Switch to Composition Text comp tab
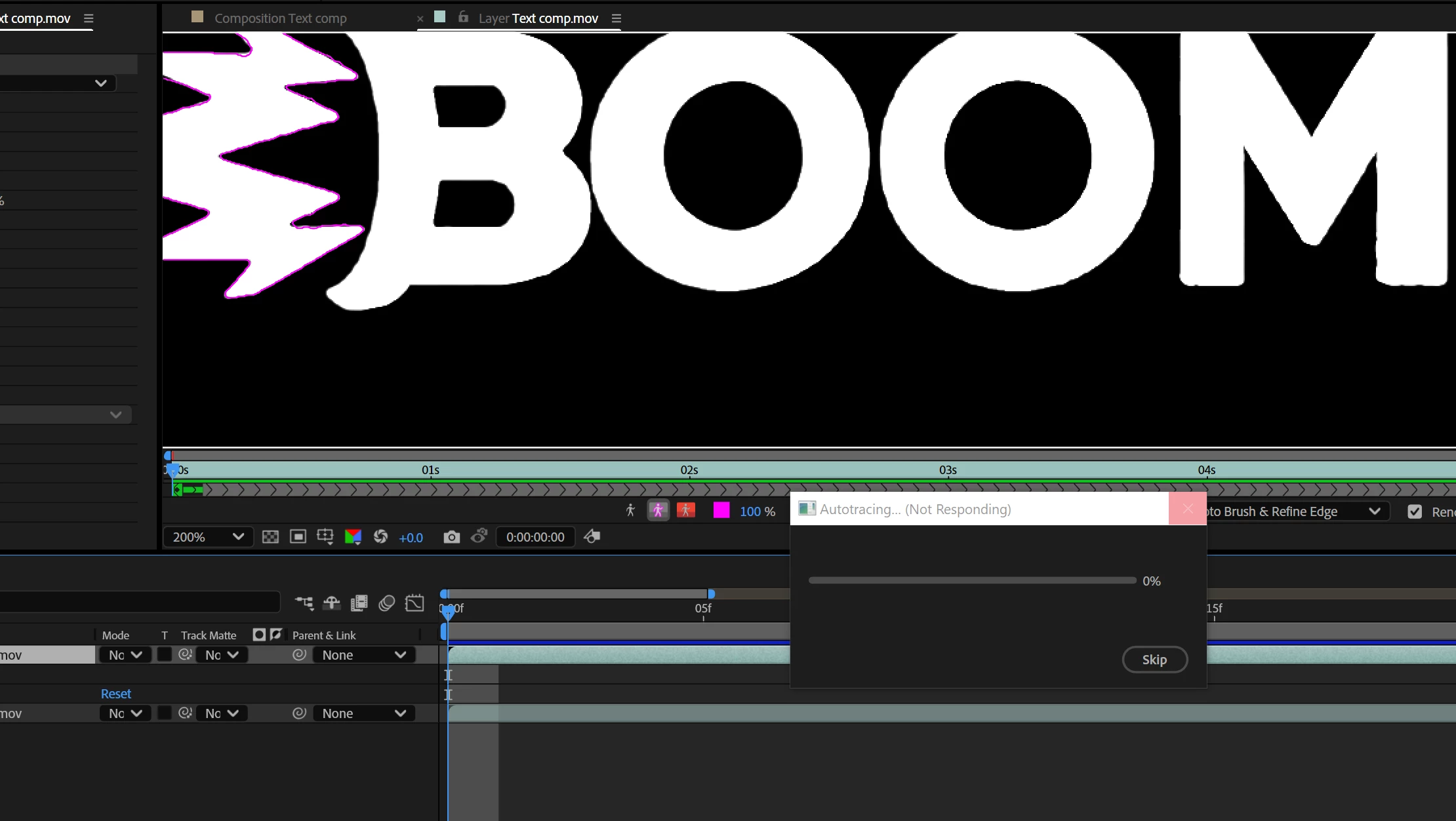1456x821 pixels. coord(280,18)
